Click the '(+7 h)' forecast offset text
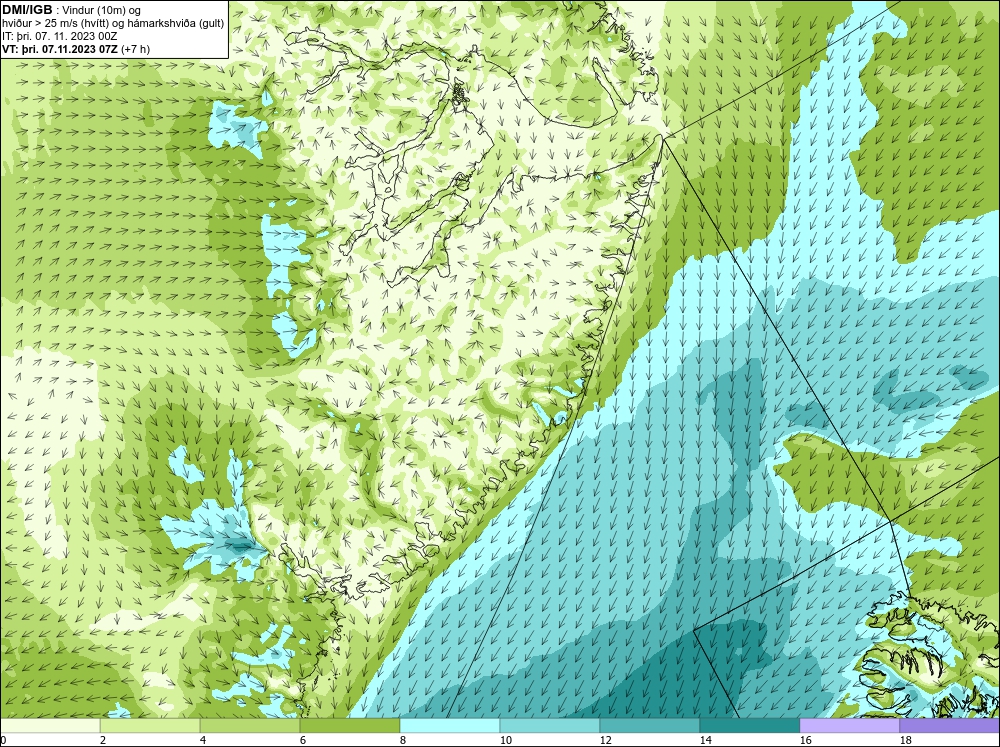This screenshot has width=1000, height=747. click(135, 49)
